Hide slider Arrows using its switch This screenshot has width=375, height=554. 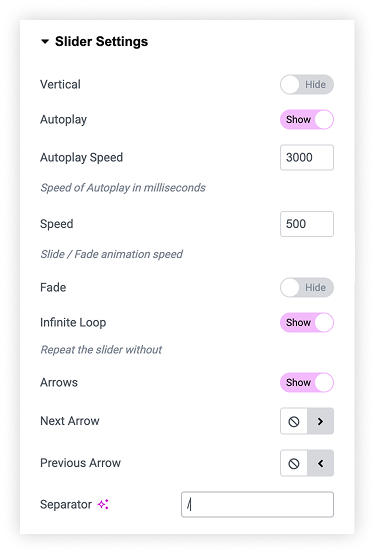click(307, 382)
